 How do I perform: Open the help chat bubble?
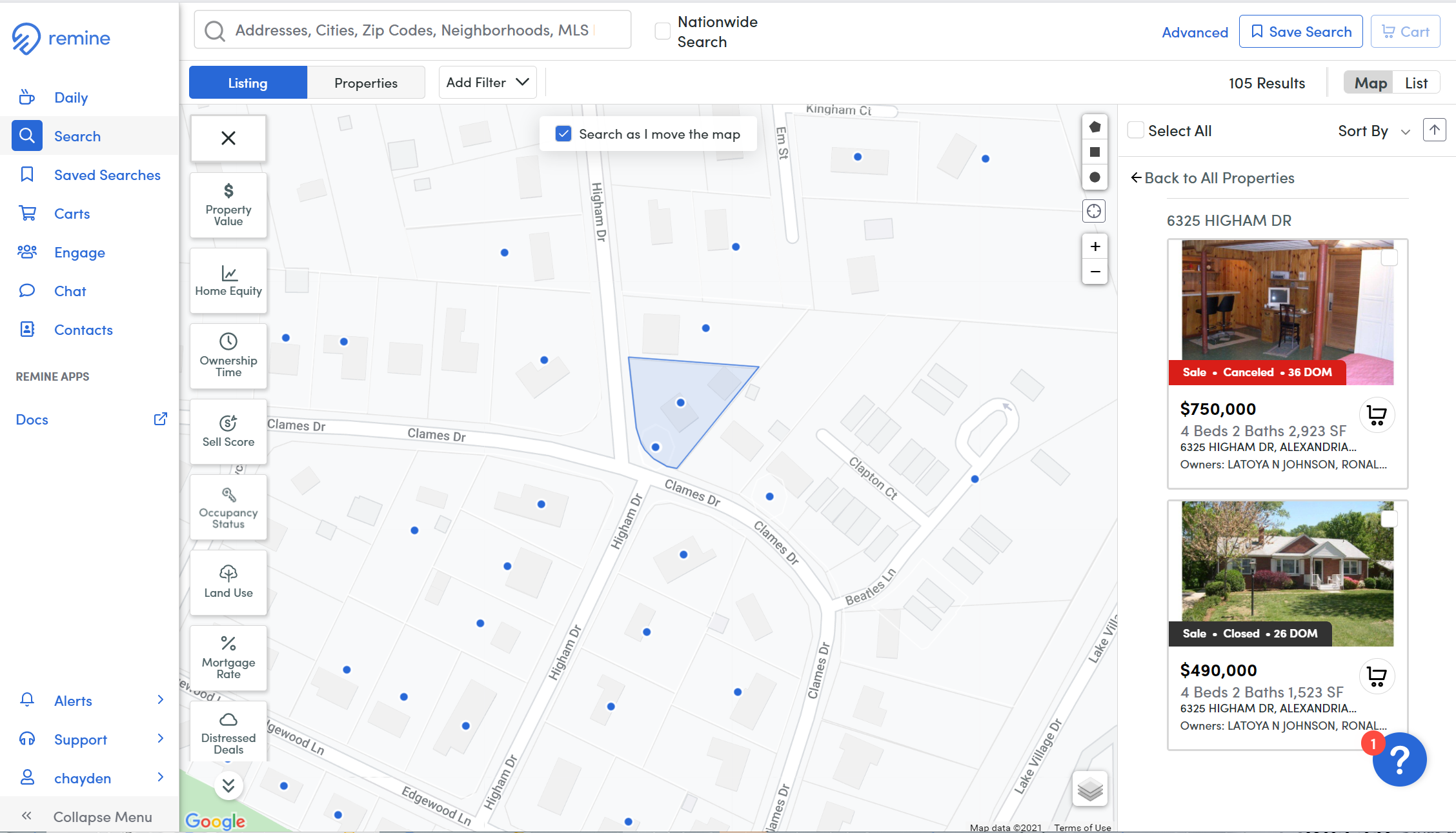[1399, 759]
